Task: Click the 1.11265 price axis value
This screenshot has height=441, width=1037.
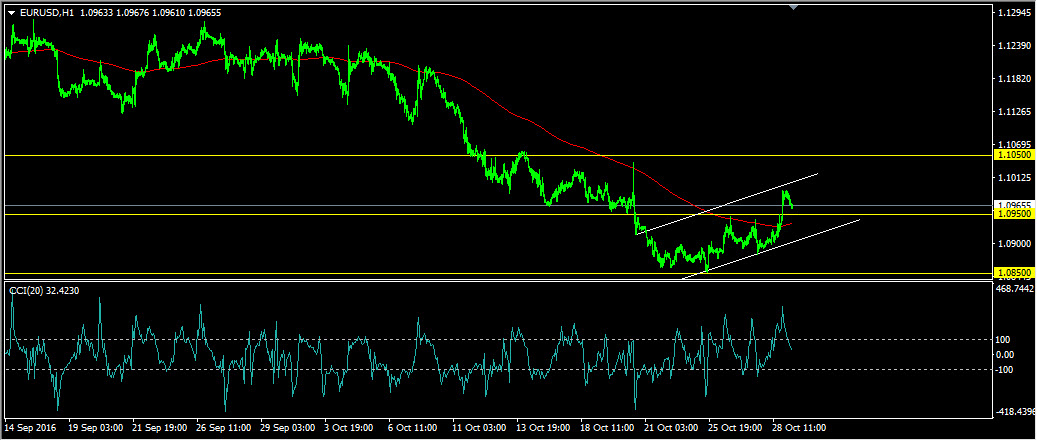Action: tap(1016, 112)
